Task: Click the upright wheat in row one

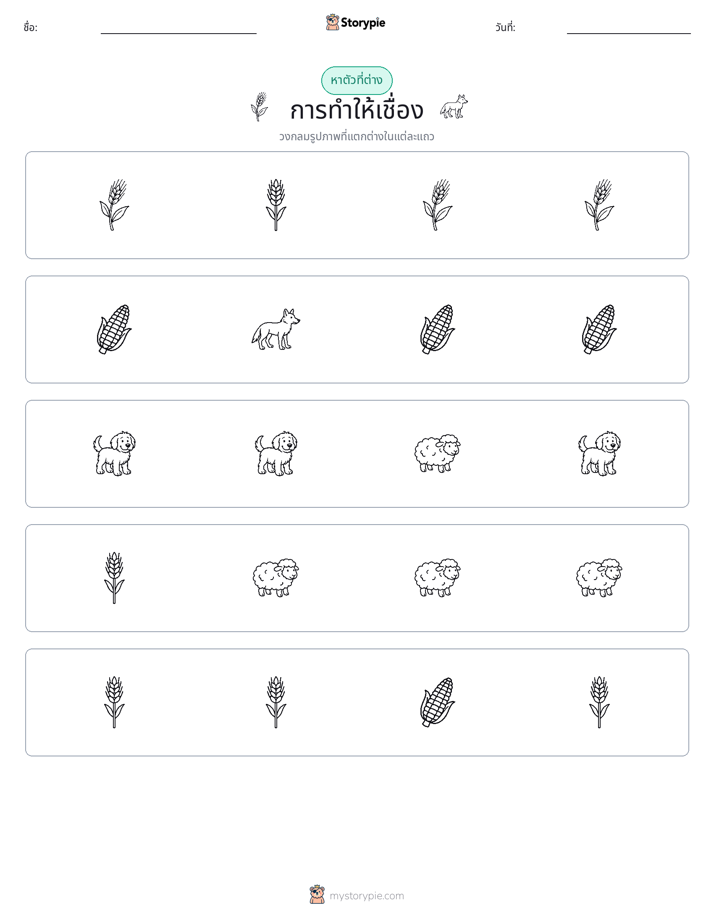Action: click(x=276, y=204)
